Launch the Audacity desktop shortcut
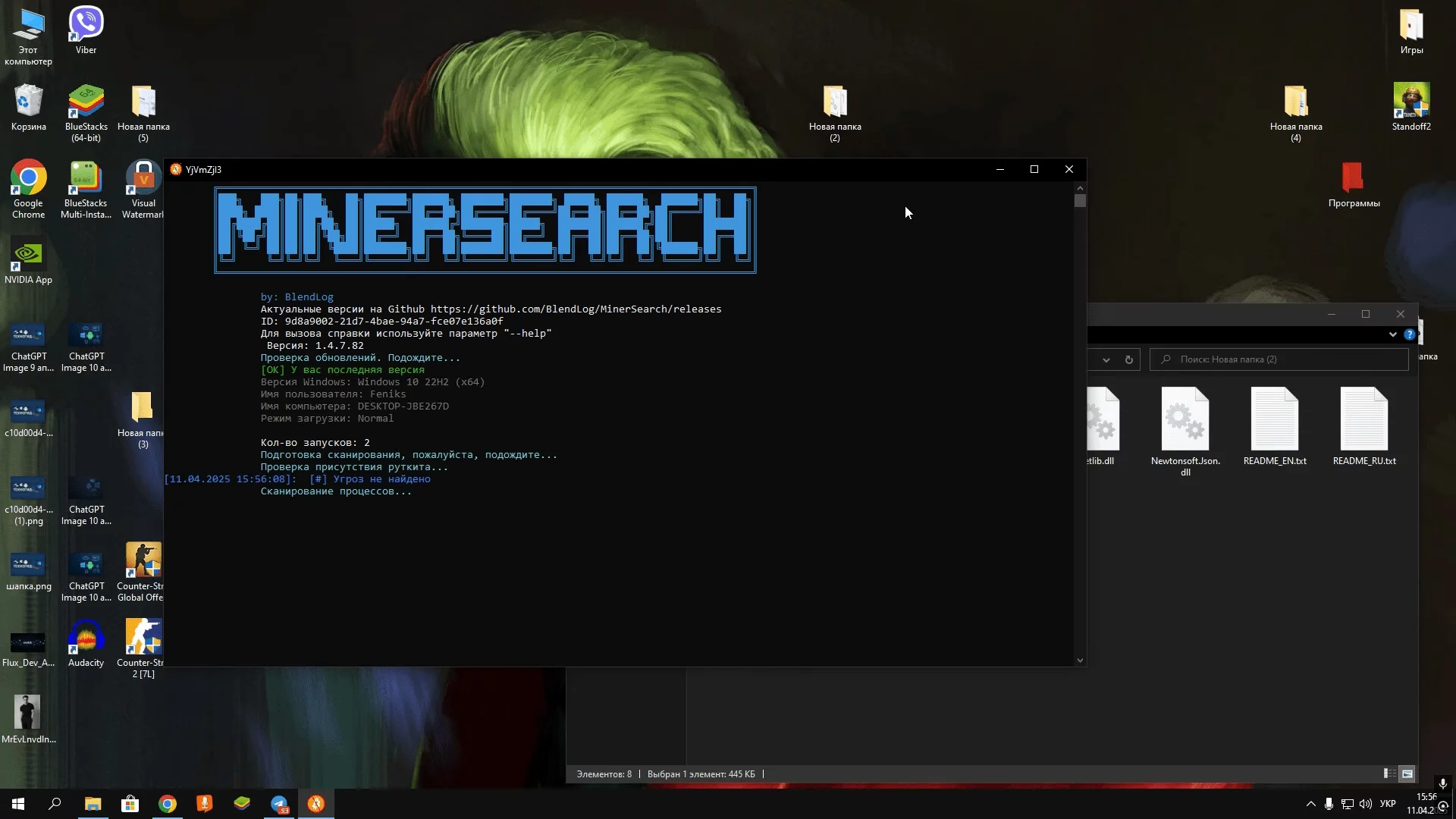The image size is (1456, 819). (86, 638)
